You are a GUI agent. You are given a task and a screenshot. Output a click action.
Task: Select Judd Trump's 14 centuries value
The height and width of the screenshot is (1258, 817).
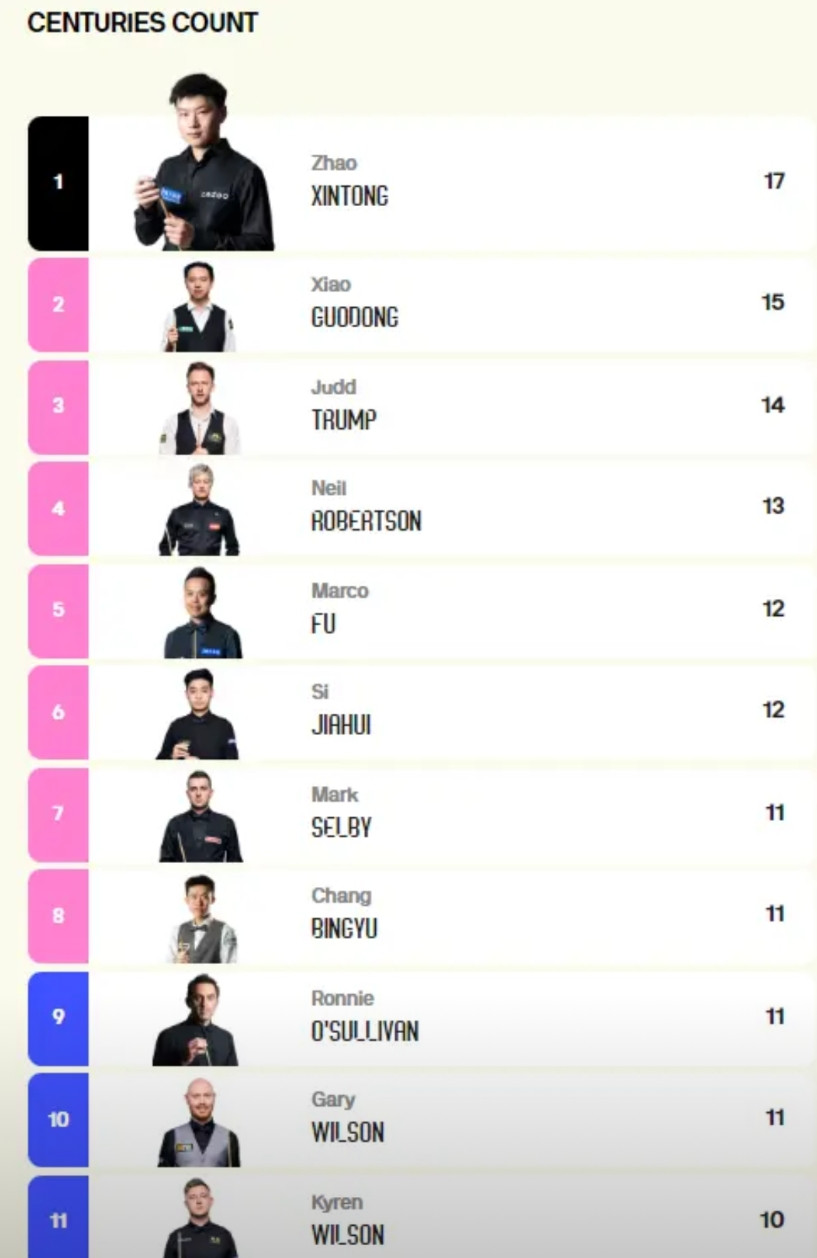coord(773,405)
